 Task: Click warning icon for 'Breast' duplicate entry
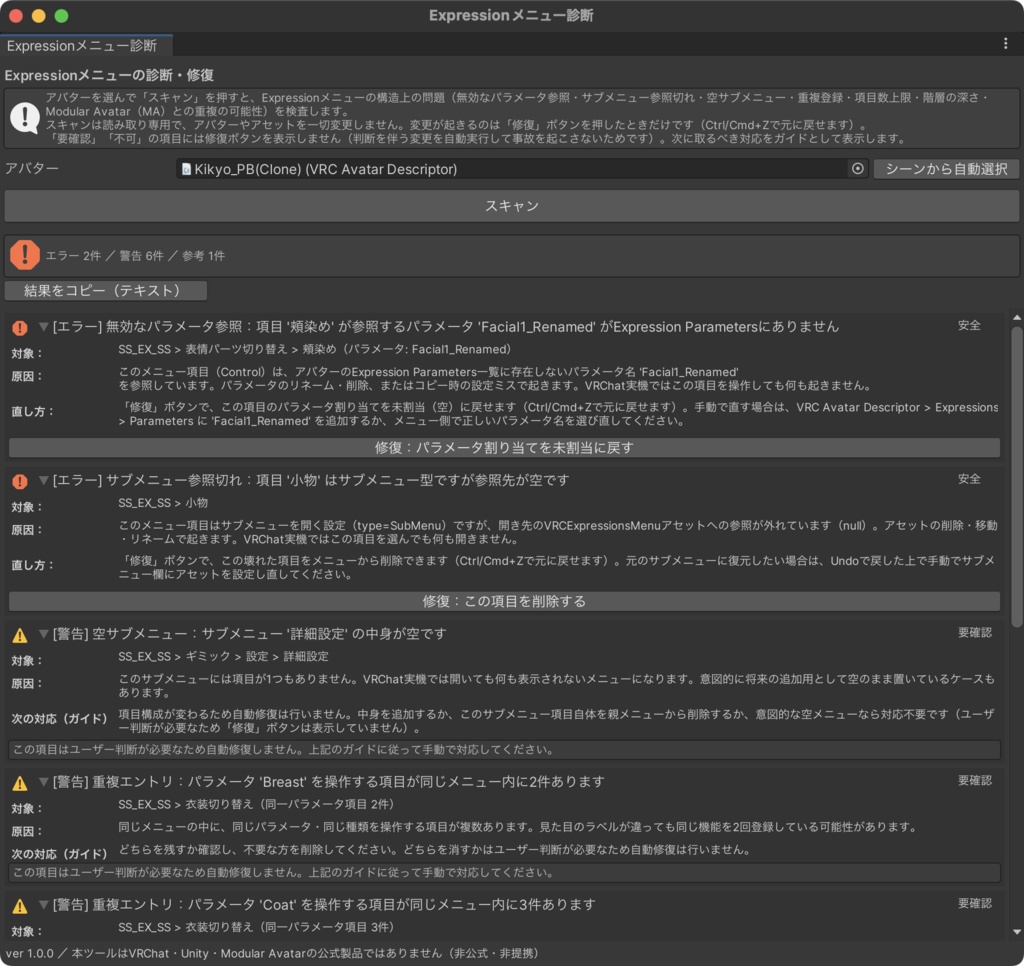coord(20,782)
